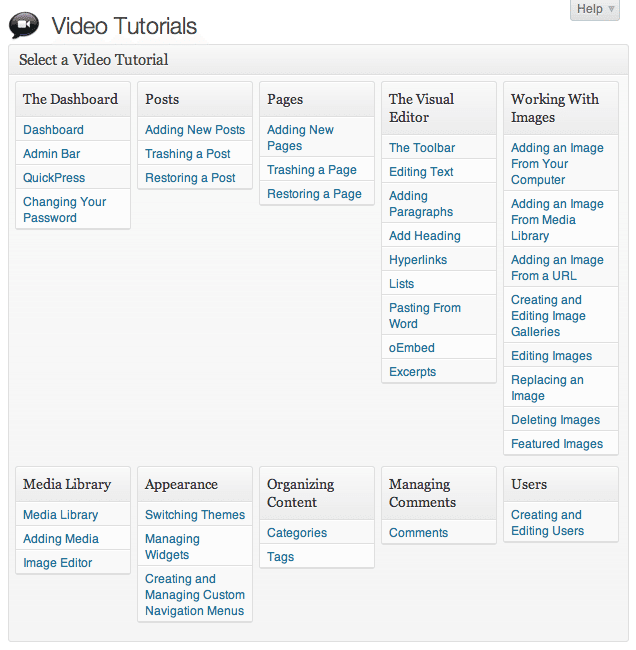Click the Categories tutorial link
The image size is (636, 650).
pos(296,533)
